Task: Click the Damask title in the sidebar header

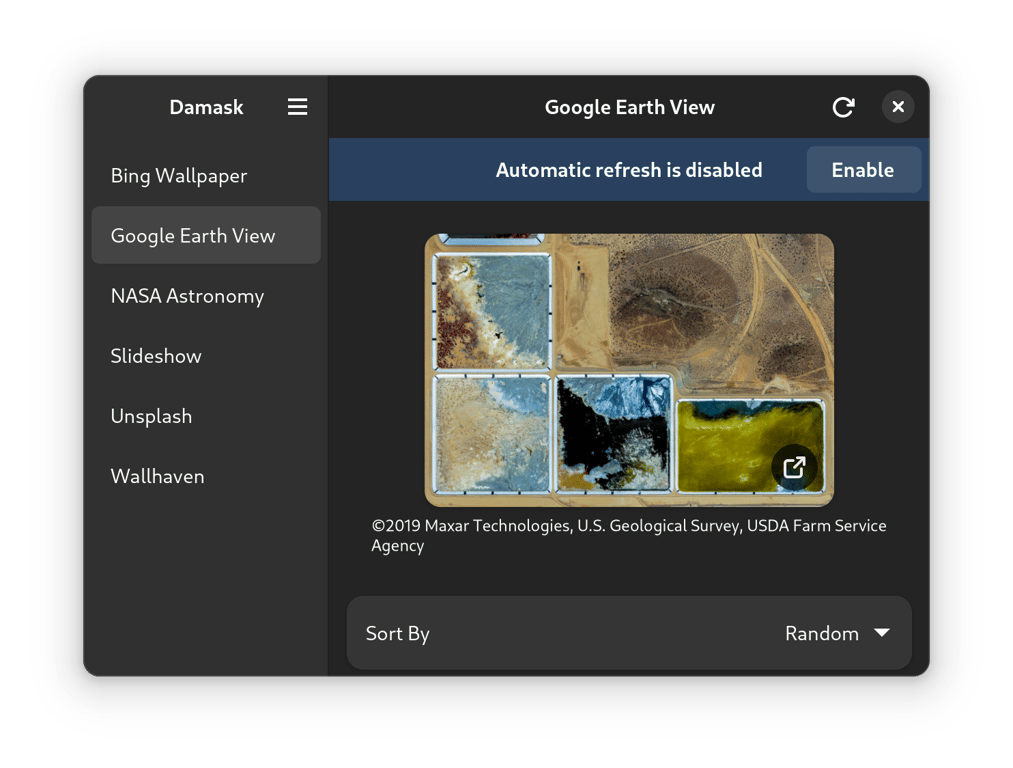Action: coord(206,107)
